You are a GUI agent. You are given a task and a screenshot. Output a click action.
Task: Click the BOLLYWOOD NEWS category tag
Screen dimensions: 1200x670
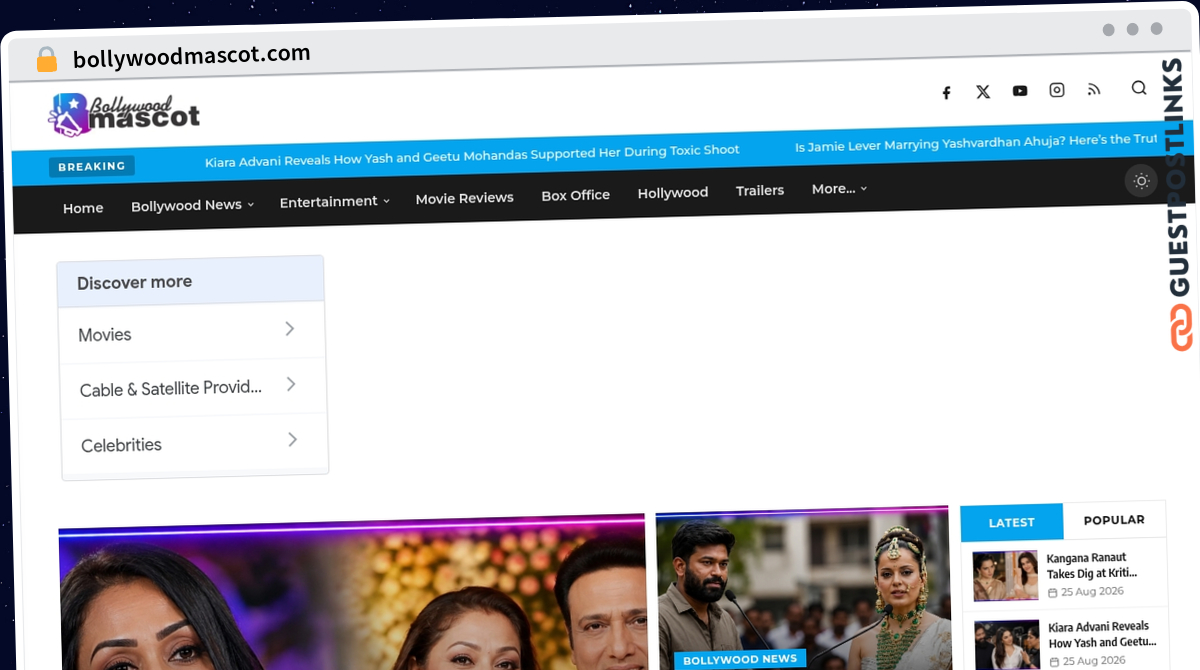(x=740, y=659)
